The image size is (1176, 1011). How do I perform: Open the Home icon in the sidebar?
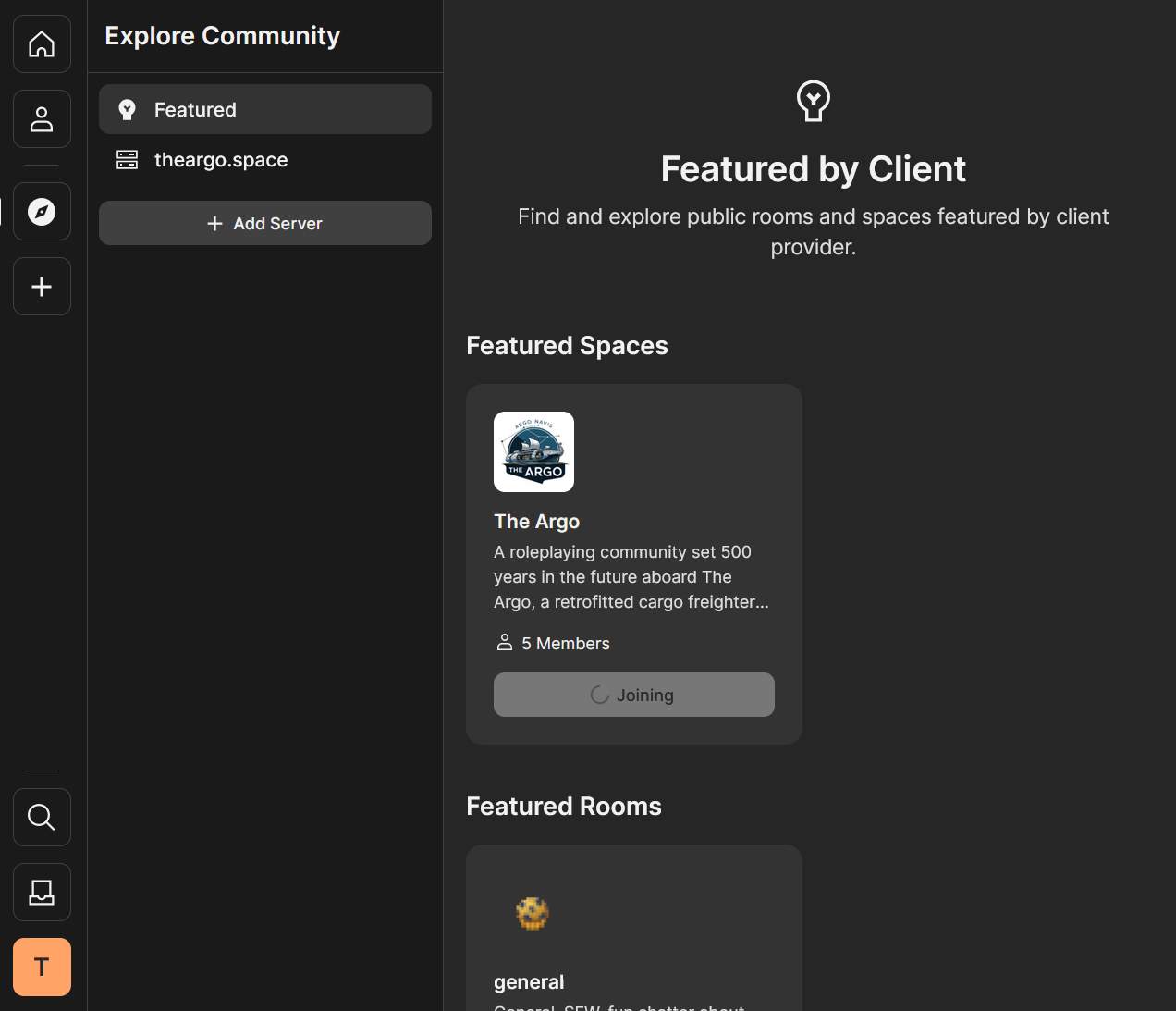42,44
